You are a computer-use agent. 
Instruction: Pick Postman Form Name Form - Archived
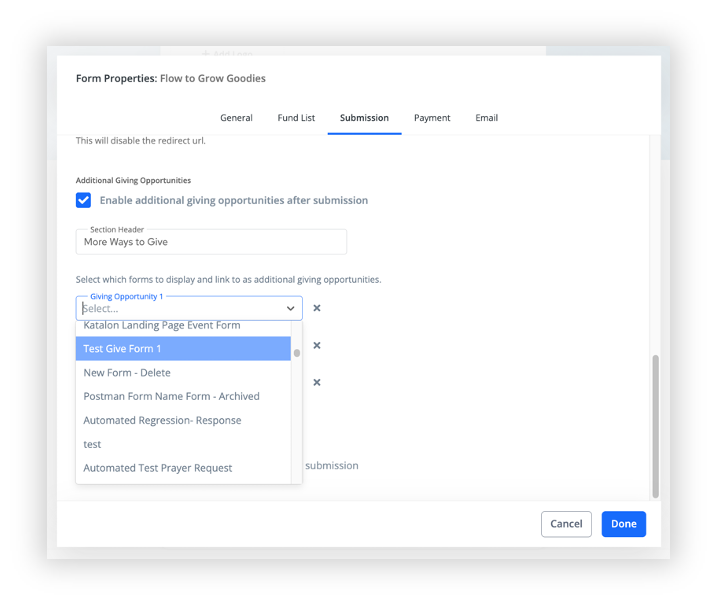click(183, 396)
